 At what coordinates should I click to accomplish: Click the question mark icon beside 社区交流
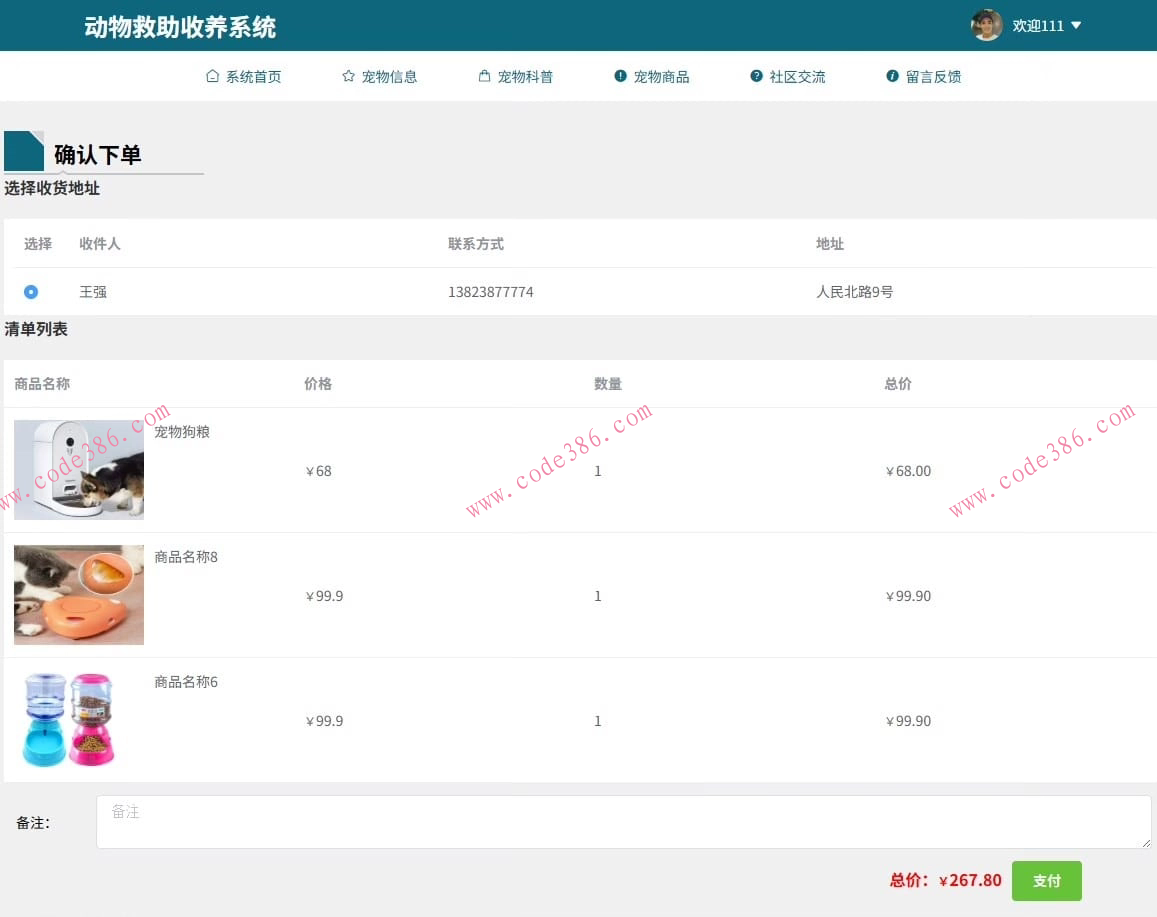(x=756, y=75)
